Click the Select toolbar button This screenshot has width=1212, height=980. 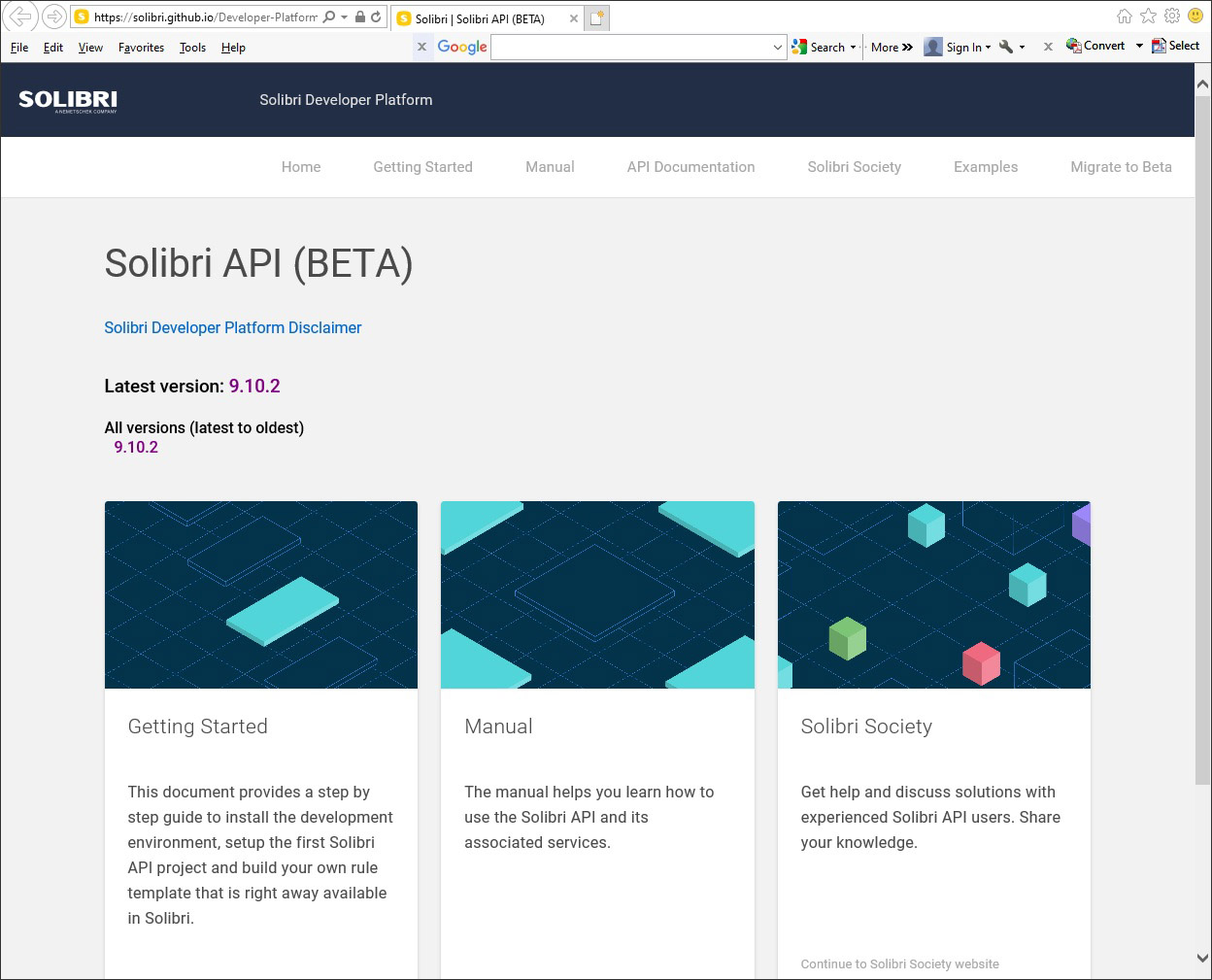coord(1175,46)
